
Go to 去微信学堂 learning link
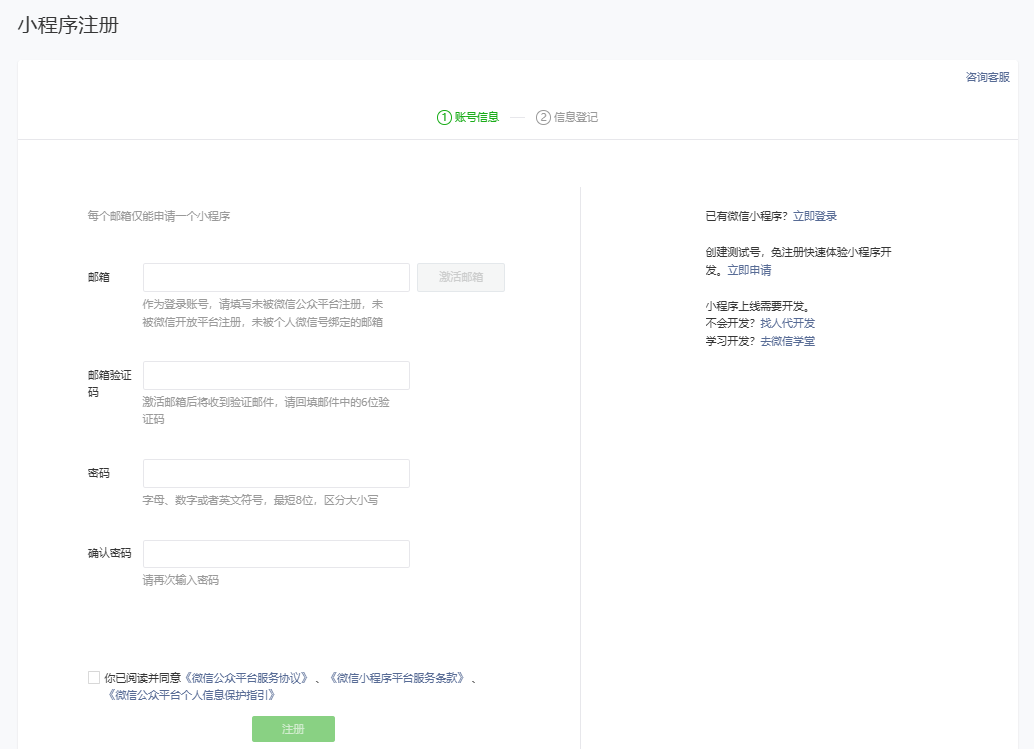pyautogui.click(x=787, y=341)
